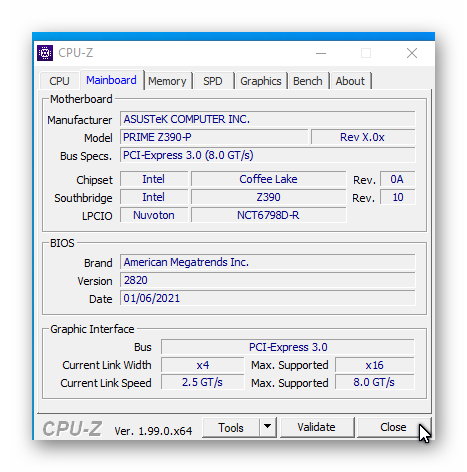Image resolution: width=467 pixels, height=472 pixels.
Task: Select the Mainboard tab
Action: tap(111, 80)
